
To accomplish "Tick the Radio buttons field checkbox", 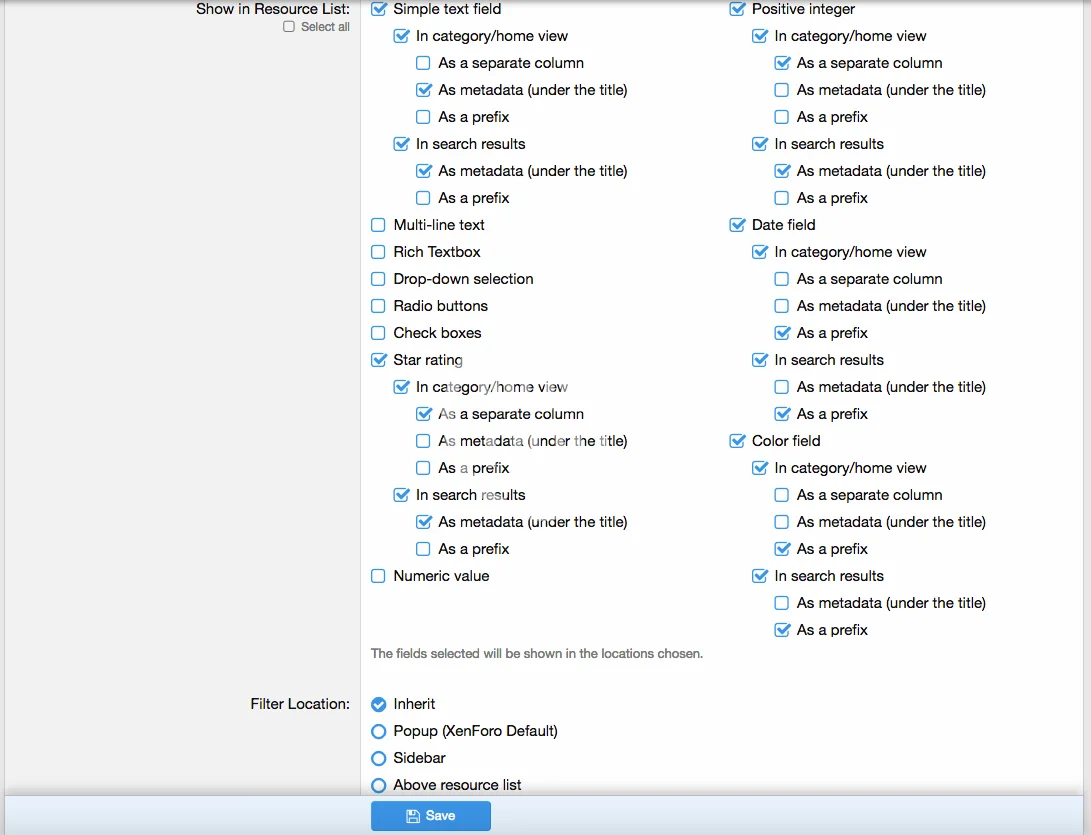I will click(378, 306).
